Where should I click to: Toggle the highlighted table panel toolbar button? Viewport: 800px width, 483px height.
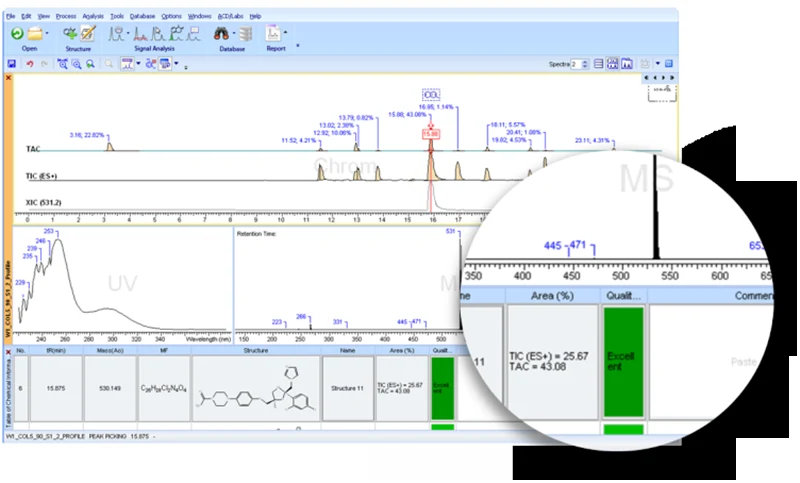[165, 64]
